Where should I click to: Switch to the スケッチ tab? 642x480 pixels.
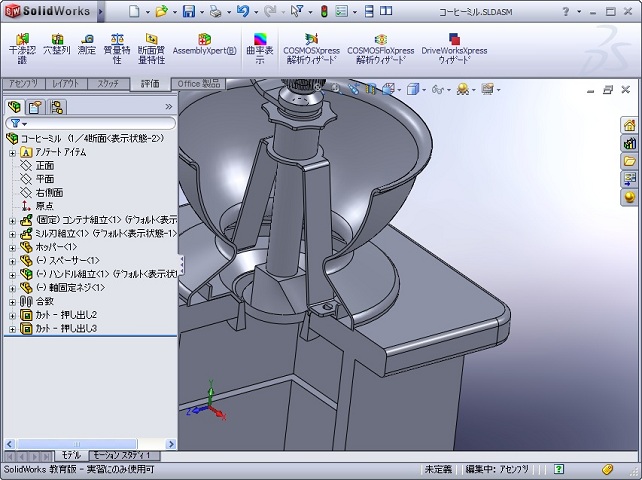[x=108, y=84]
